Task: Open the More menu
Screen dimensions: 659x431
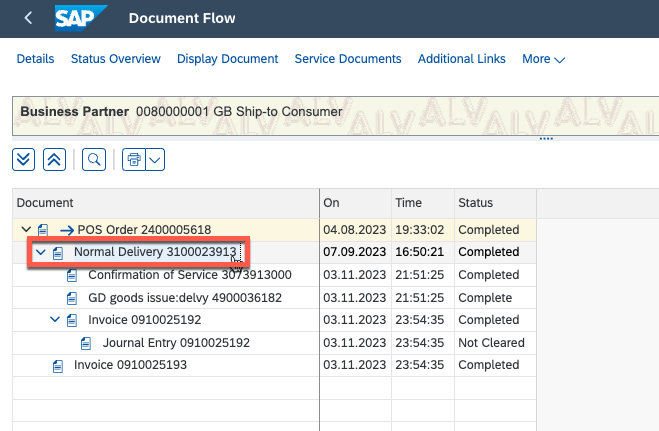Action: tap(543, 59)
